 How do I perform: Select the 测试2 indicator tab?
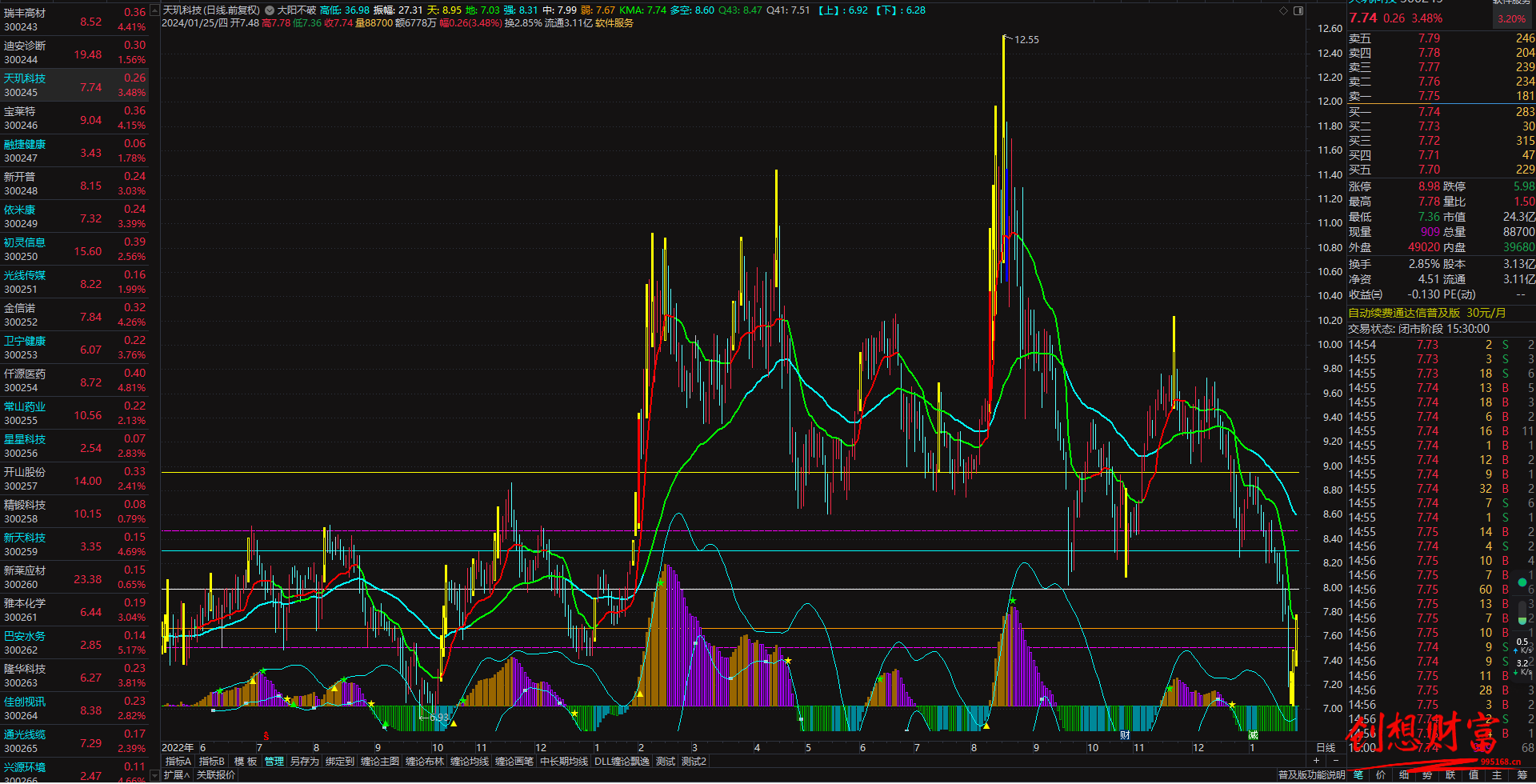point(694,761)
